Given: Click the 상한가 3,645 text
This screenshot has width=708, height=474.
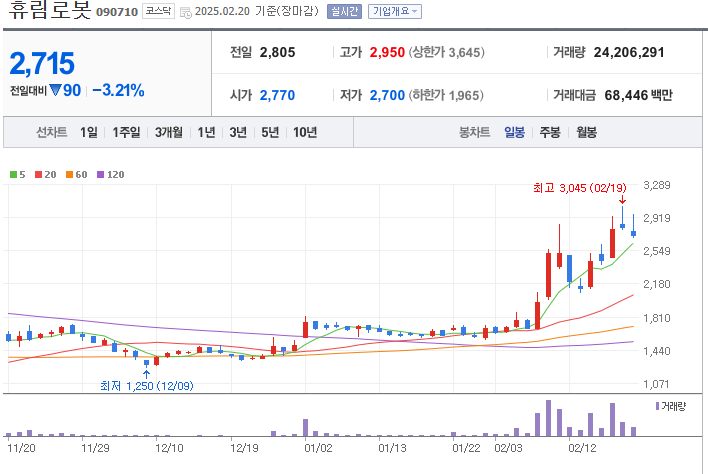Looking at the screenshot, I should pos(447,52).
